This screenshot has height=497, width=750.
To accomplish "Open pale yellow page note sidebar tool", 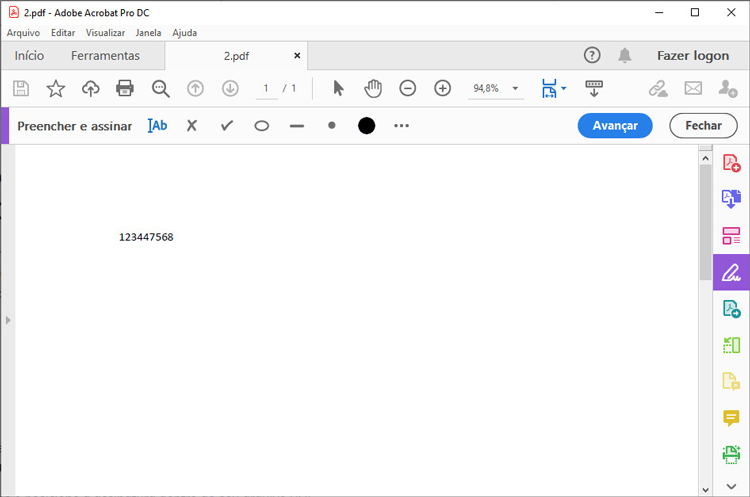I will point(731,381).
